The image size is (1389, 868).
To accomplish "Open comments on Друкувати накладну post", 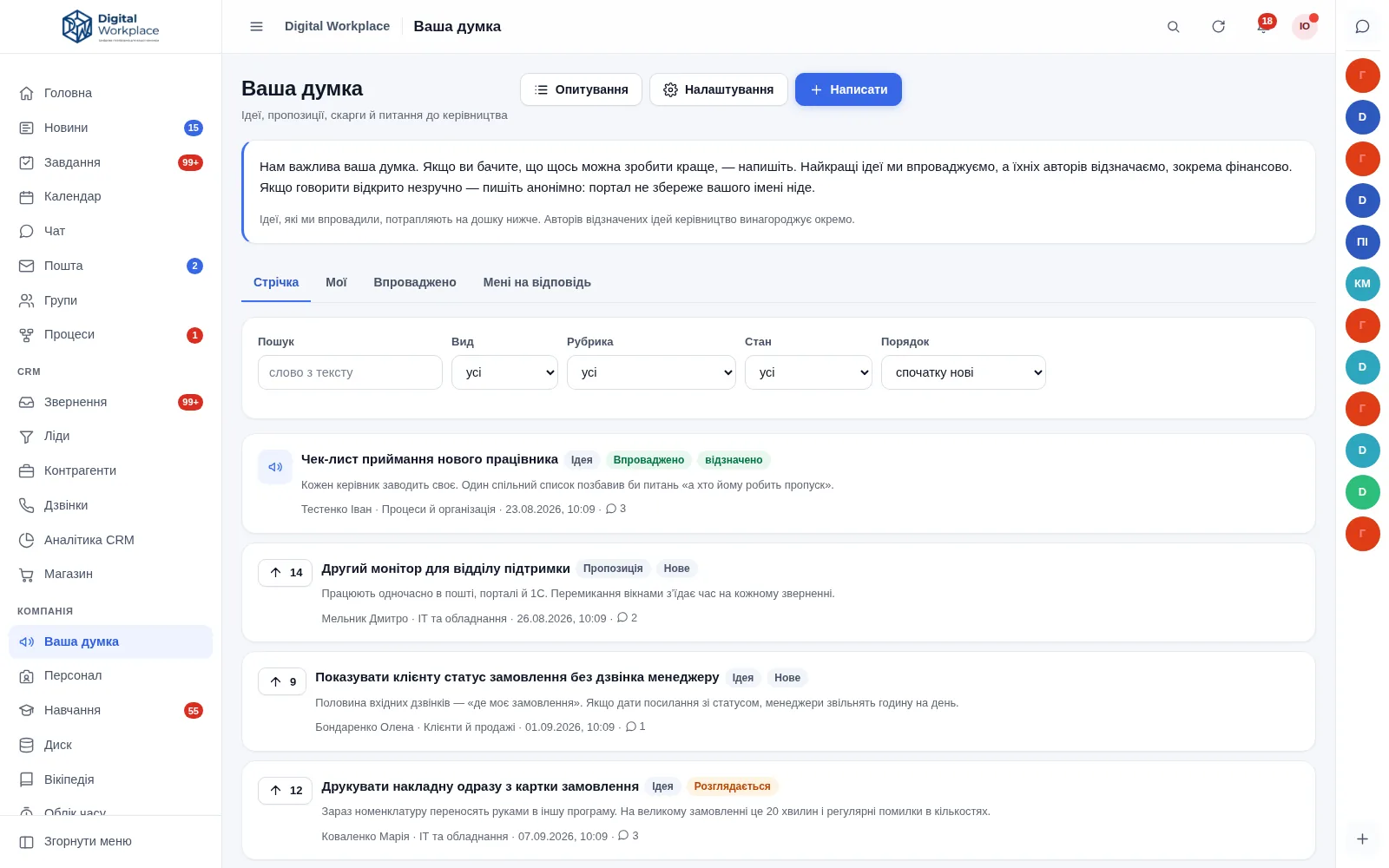I will (628, 836).
